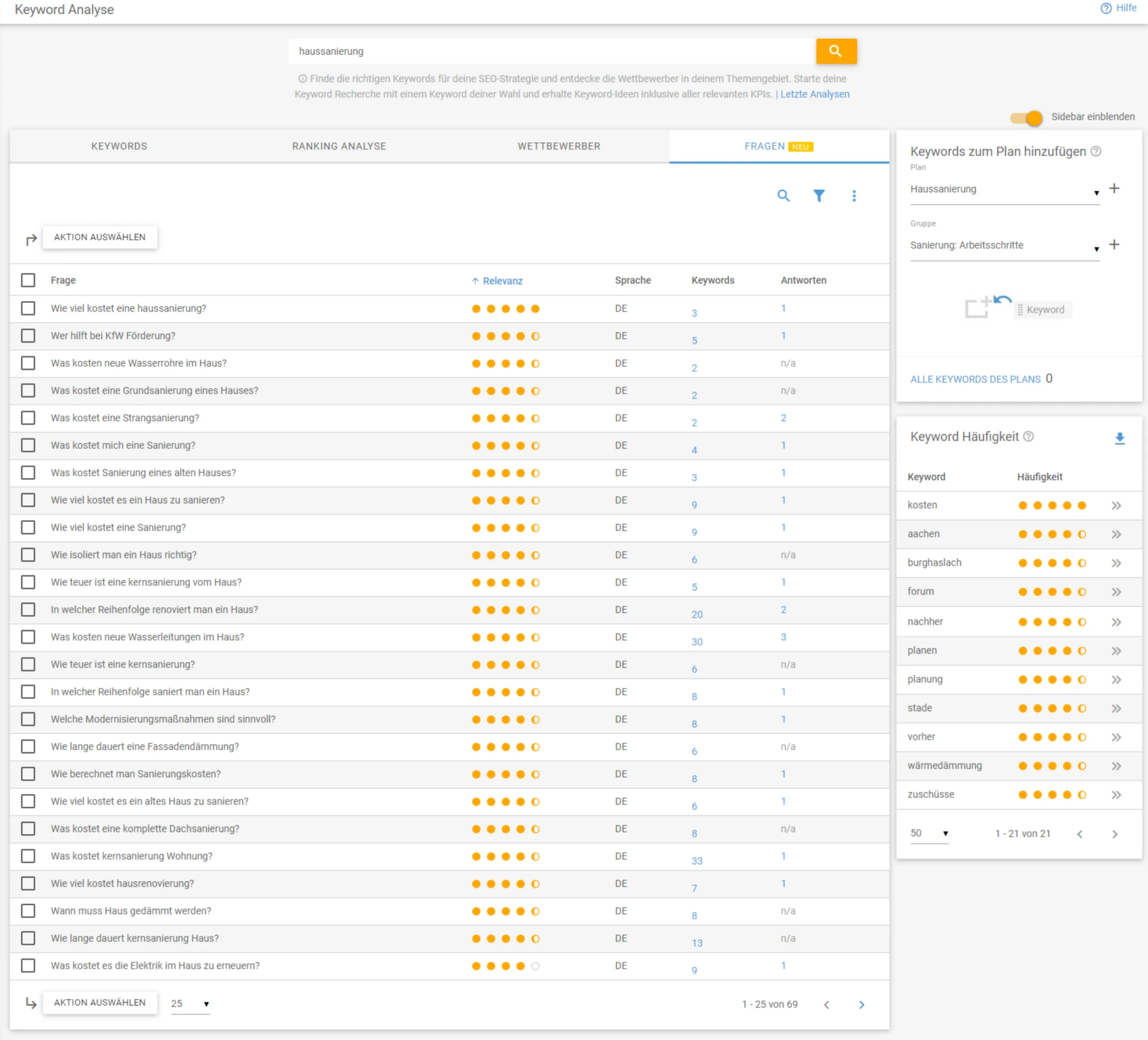This screenshot has height=1040, width=1148.
Task: Open the table search magnifier icon
Action: (783, 196)
